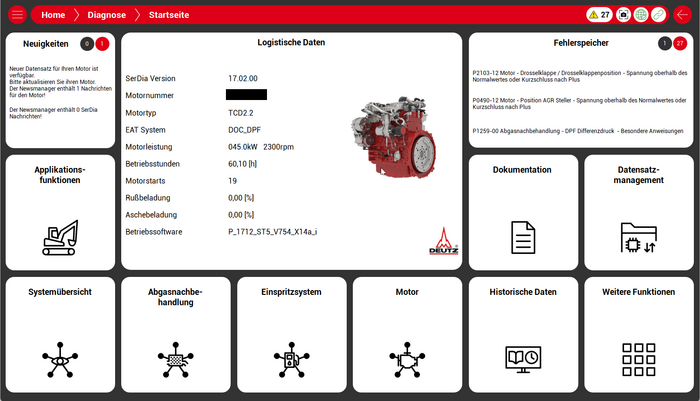Go to Home in the breadcrumb
The height and width of the screenshot is (401, 700).
[x=53, y=15]
